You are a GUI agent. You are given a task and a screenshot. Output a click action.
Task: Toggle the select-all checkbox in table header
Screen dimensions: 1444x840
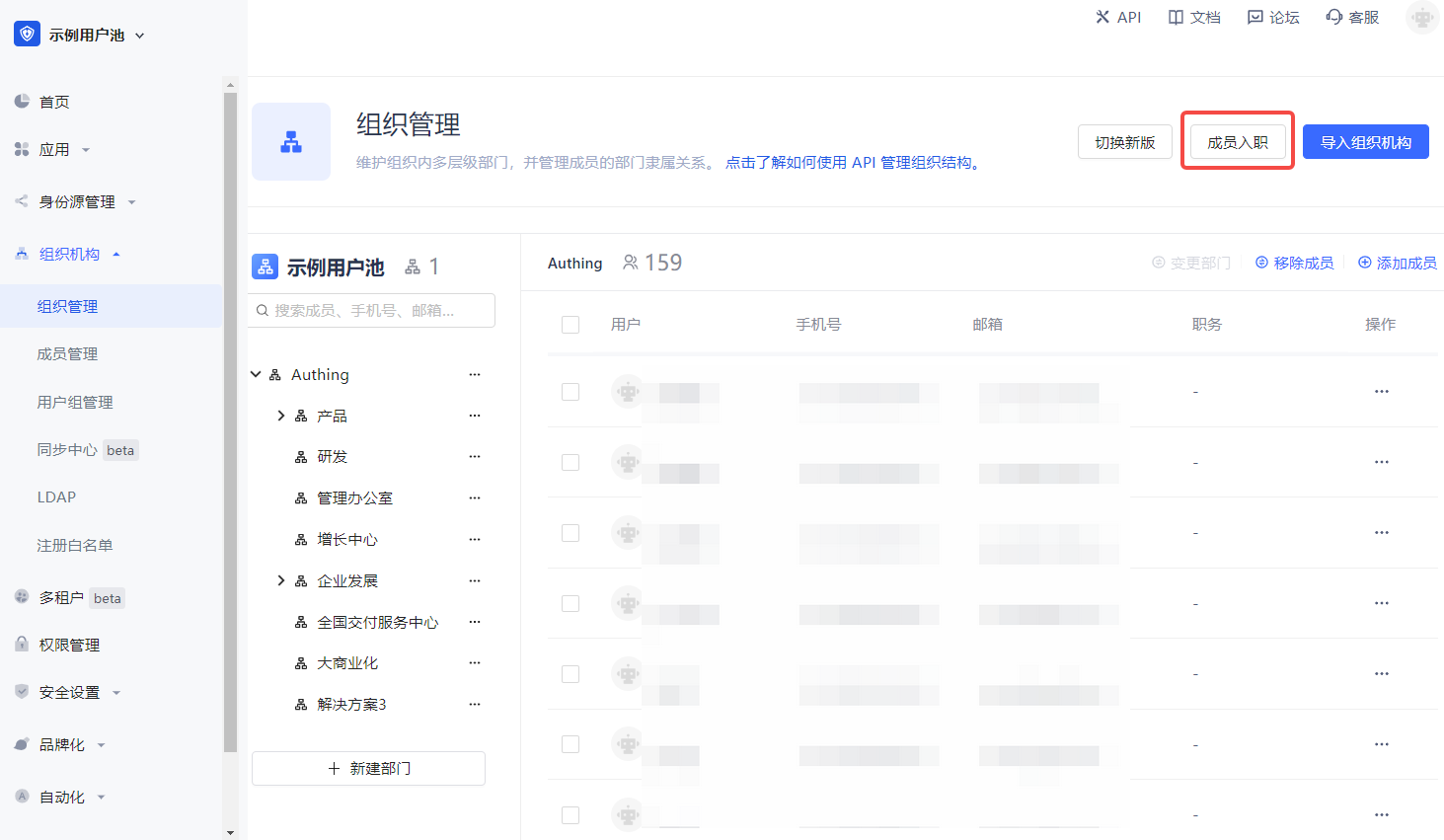(x=570, y=325)
